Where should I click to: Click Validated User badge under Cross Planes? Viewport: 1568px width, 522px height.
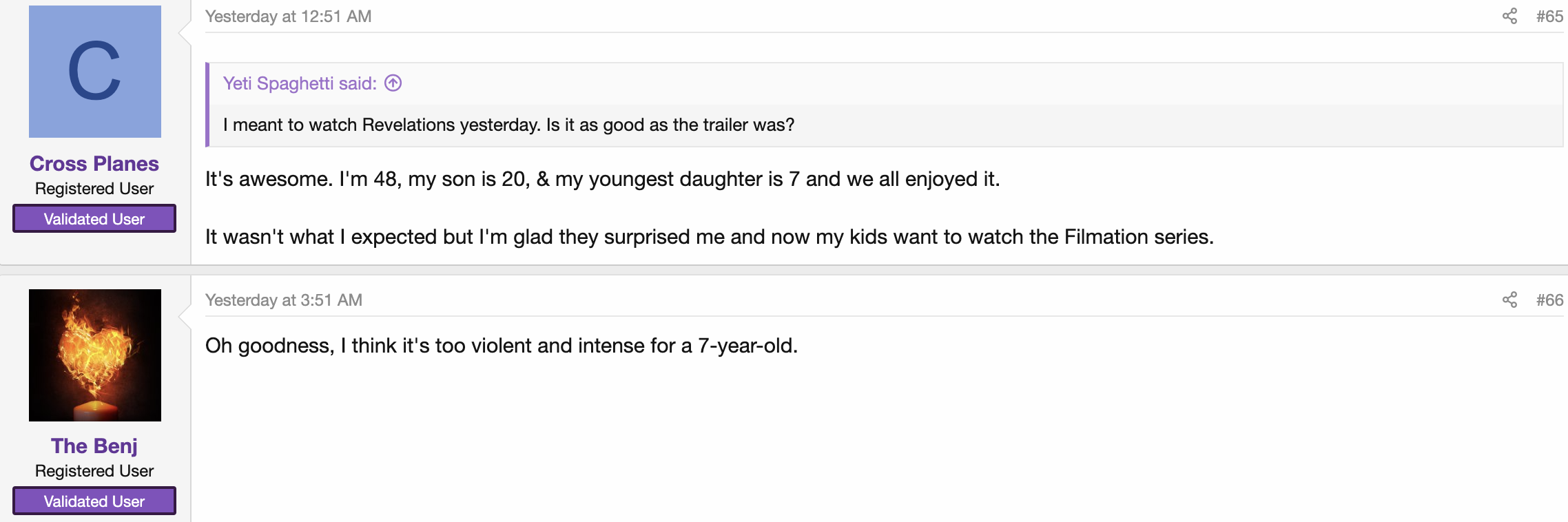click(x=94, y=218)
